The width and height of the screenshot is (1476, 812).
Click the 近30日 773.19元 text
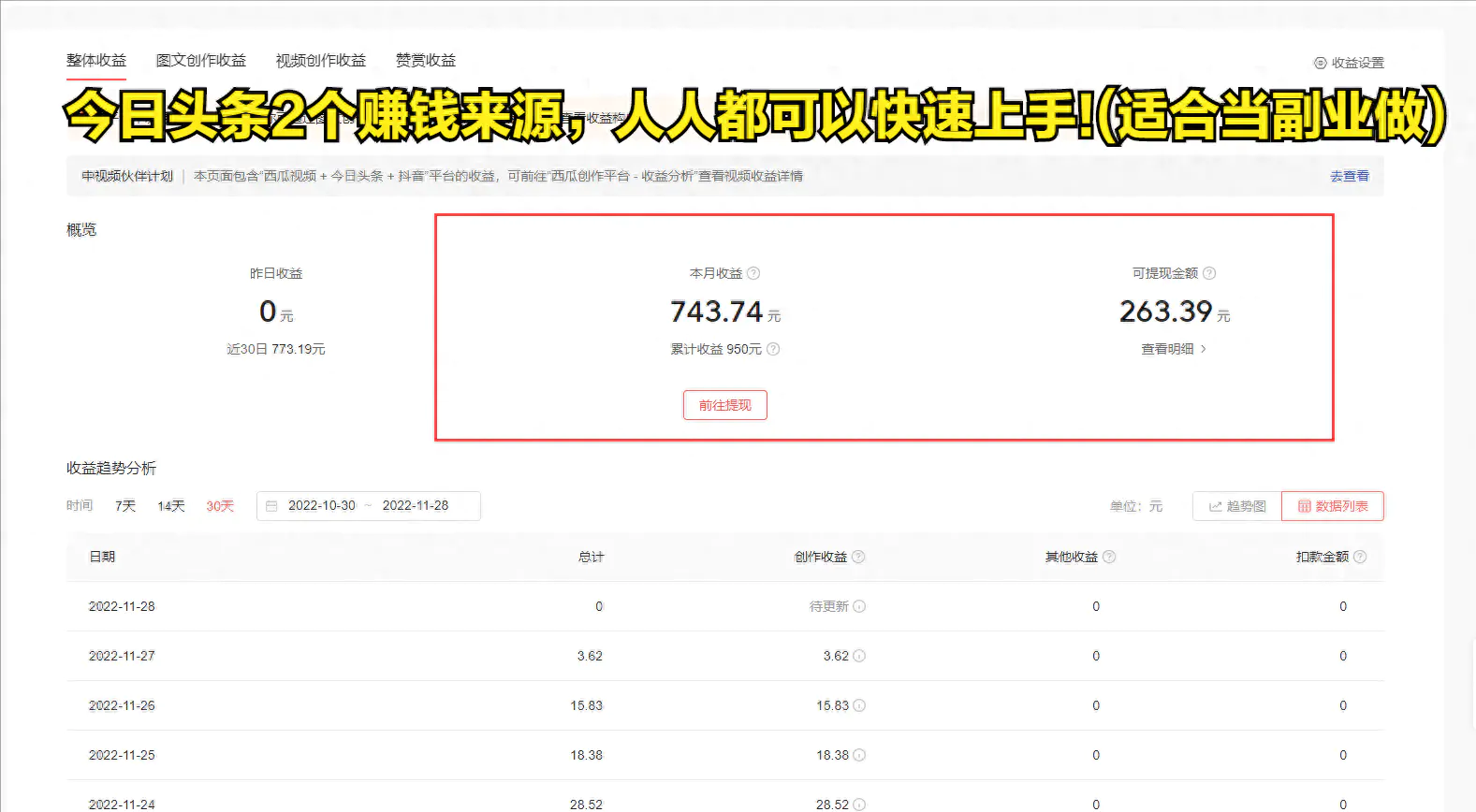pos(276,349)
